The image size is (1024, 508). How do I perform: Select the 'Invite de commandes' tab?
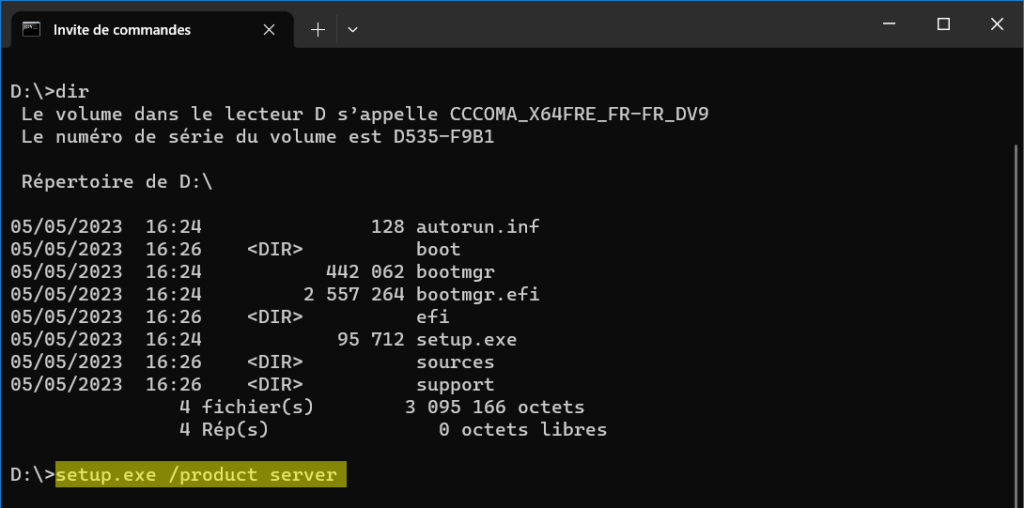coord(122,30)
